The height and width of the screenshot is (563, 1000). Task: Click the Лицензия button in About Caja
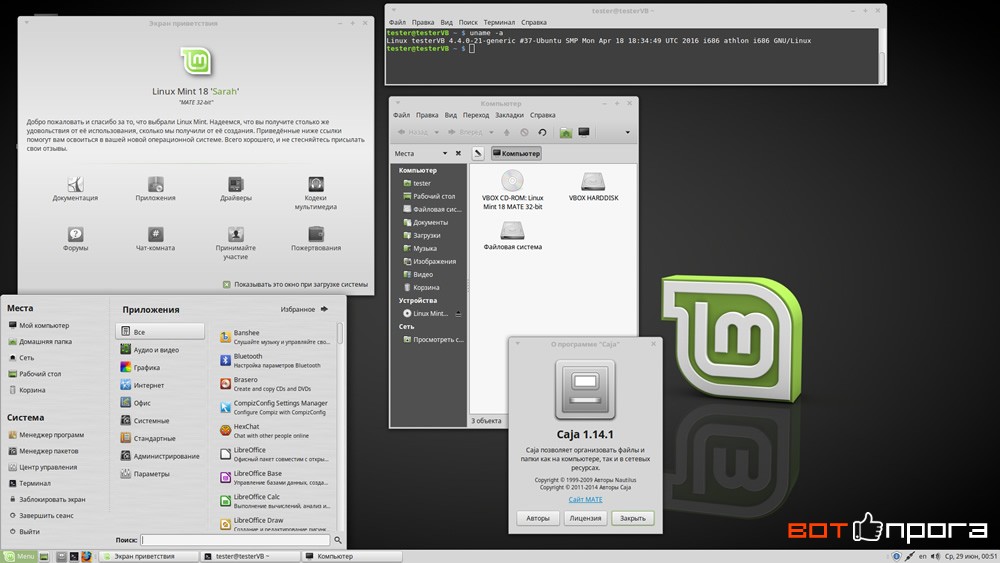(x=585, y=518)
